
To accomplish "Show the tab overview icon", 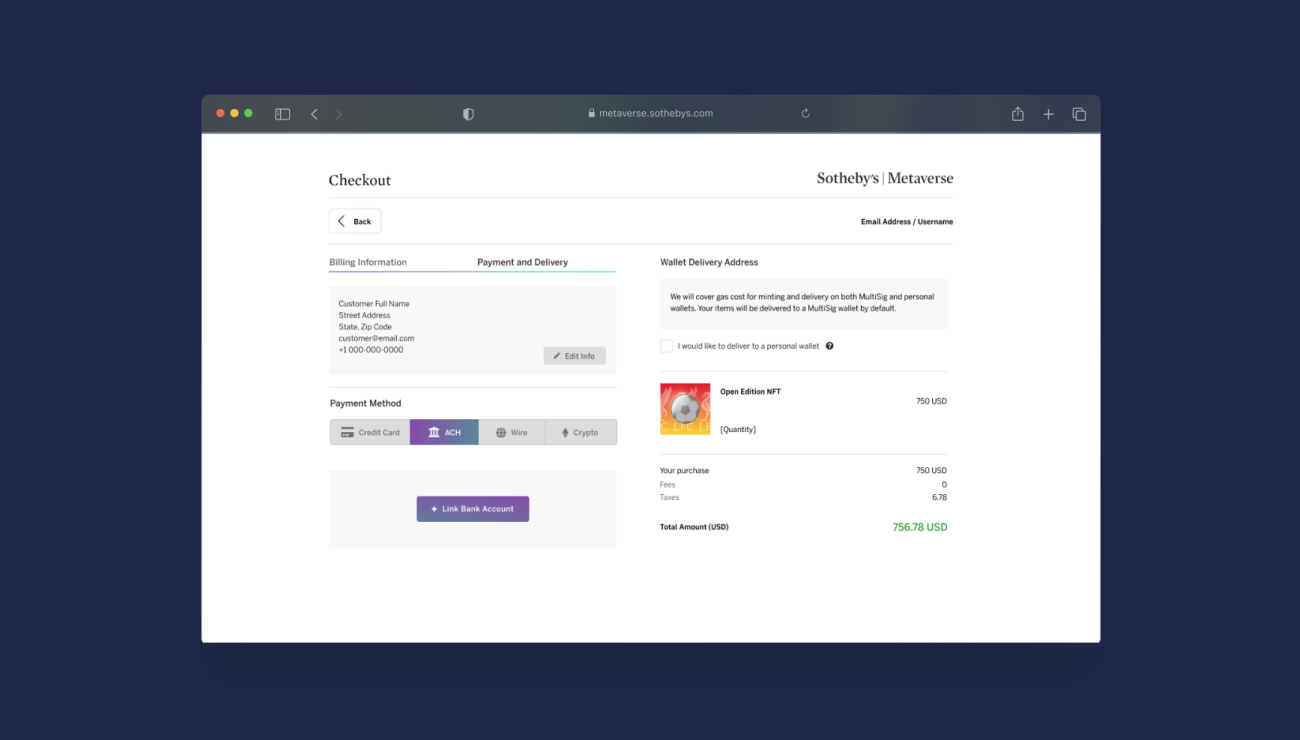I will pos(1079,114).
